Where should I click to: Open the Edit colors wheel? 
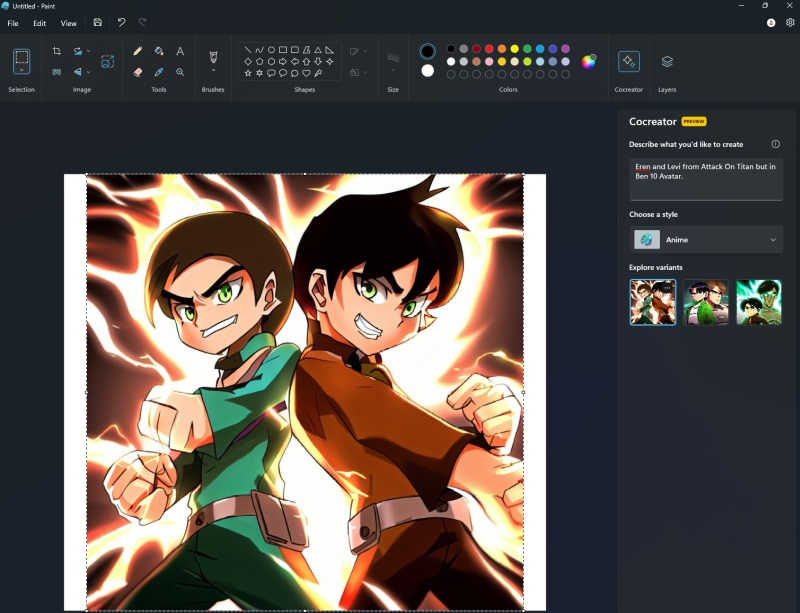[589, 61]
